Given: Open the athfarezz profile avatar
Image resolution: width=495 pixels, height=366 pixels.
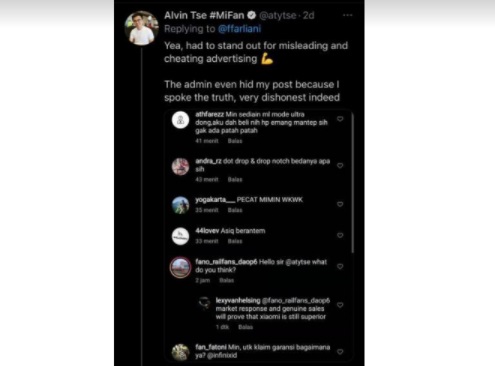Looking at the screenshot, I should (x=180, y=120).
